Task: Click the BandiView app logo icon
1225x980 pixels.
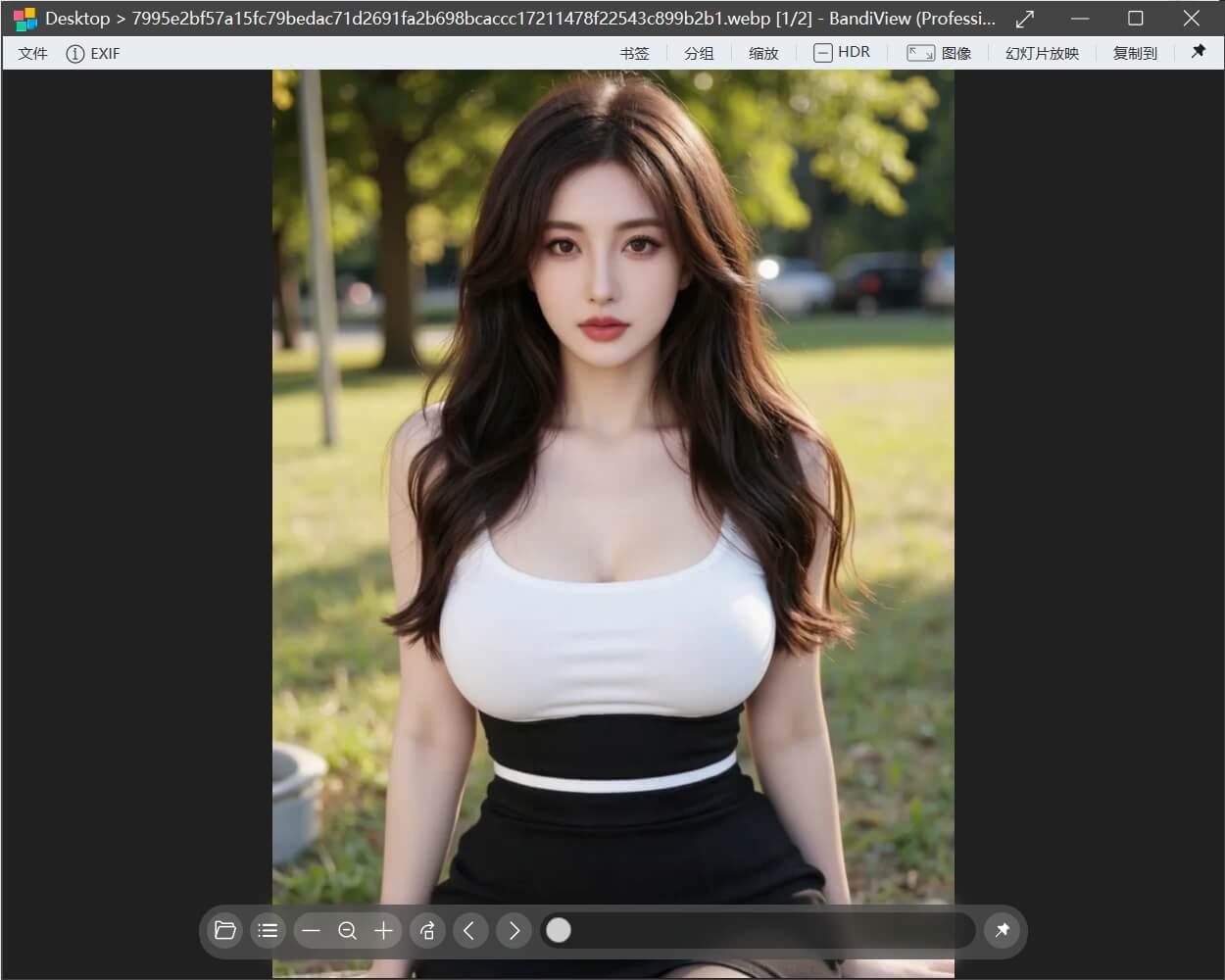Action: coord(24,19)
